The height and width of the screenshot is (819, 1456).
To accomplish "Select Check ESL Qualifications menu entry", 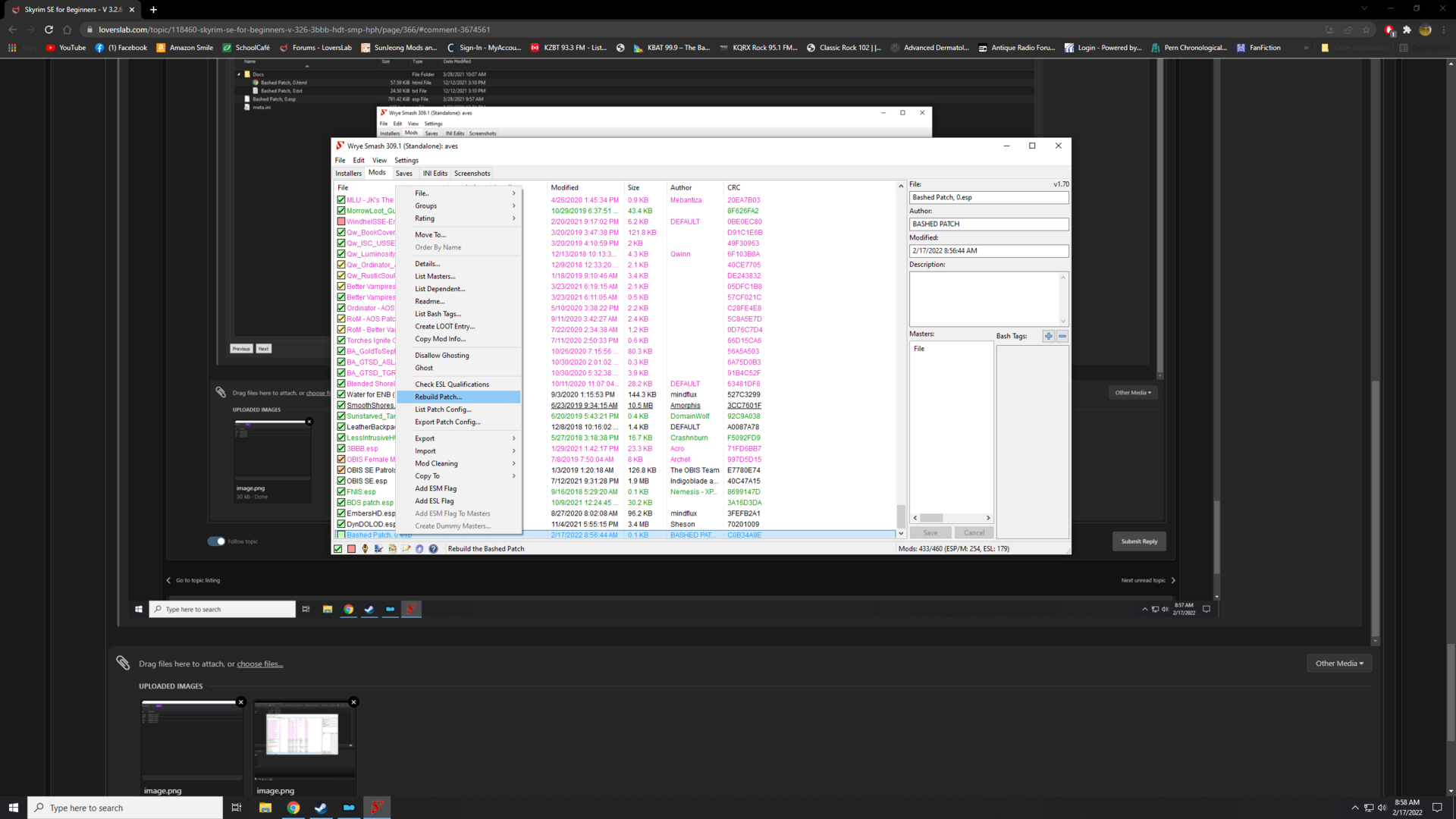I will coord(458,384).
